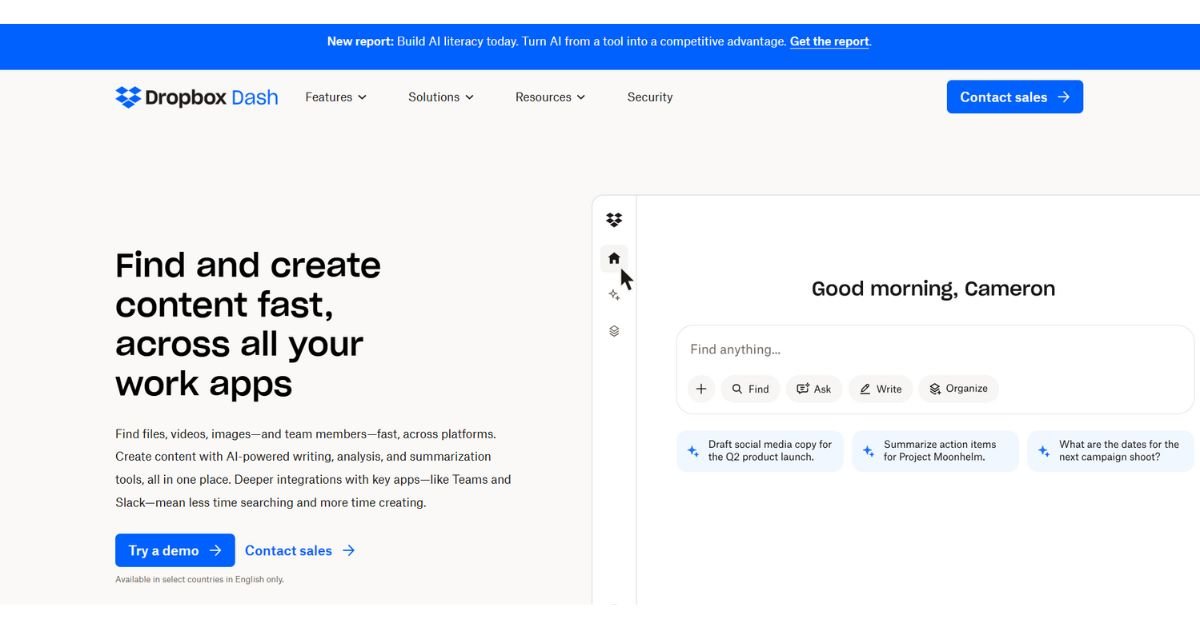Image resolution: width=1200 pixels, height=628 pixels.
Task: Open the Solutions dropdown menu
Action: [440, 97]
